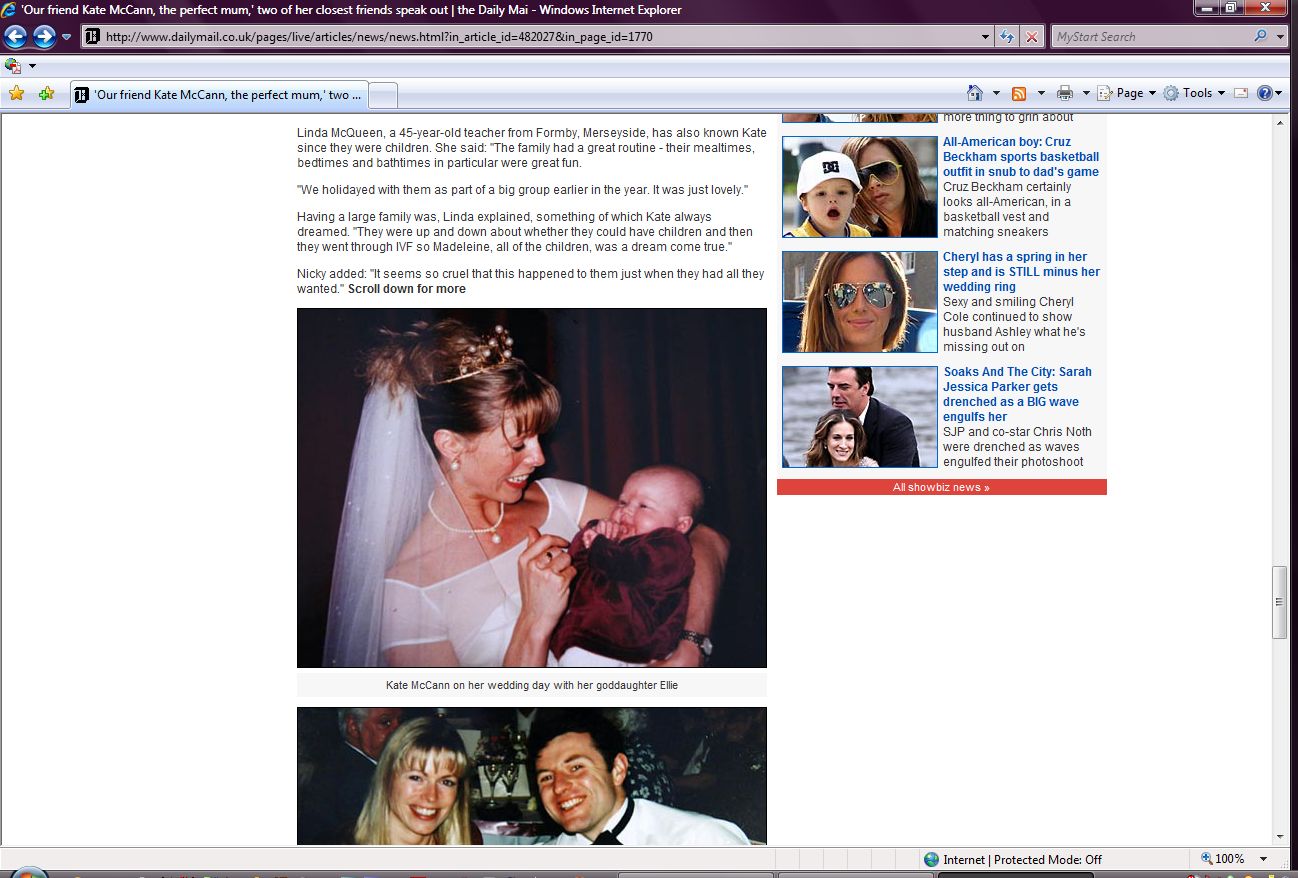
Task: Click the browser Forward arrow button
Action: 44,37
